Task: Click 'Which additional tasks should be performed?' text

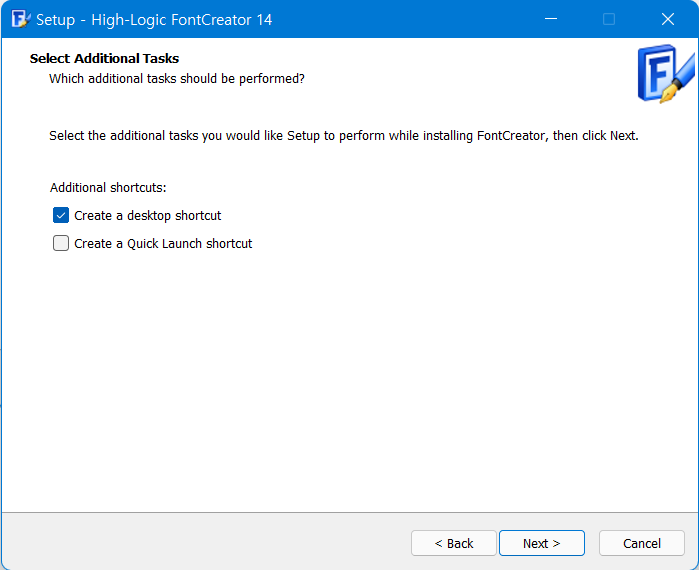Action: [177, 79]
